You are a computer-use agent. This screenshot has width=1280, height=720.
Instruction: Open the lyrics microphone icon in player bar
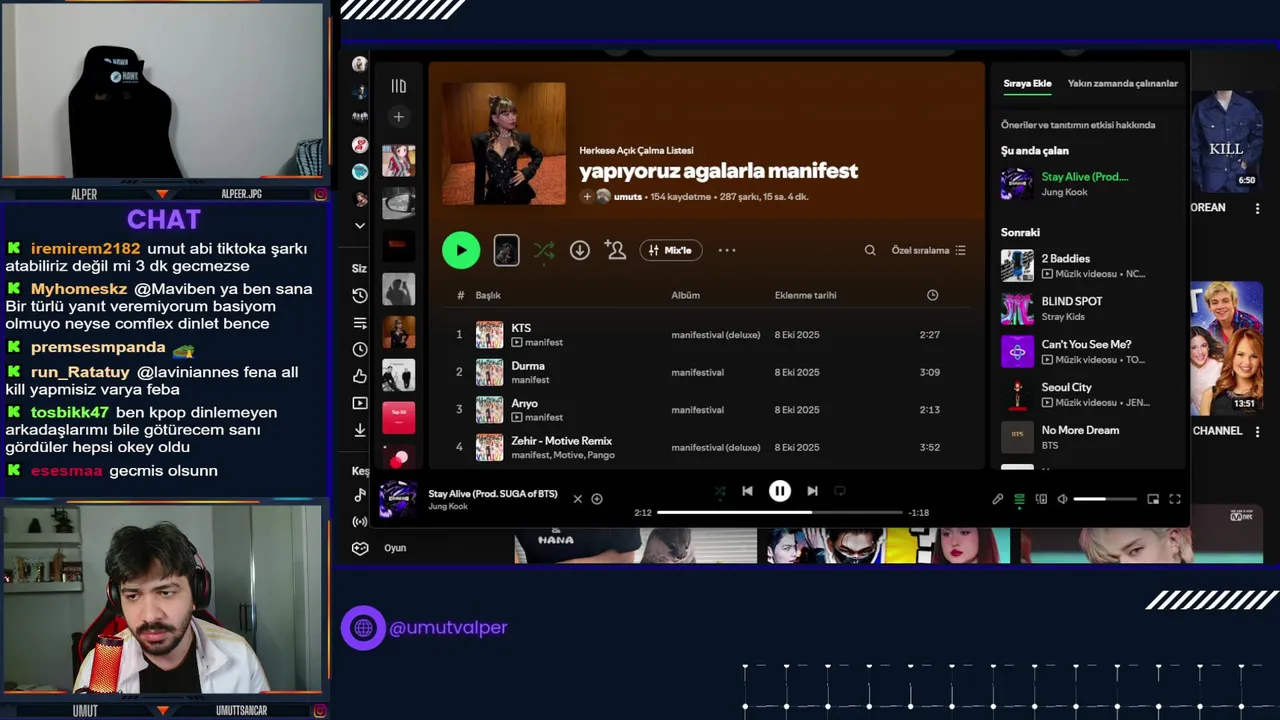click(997, 499)
